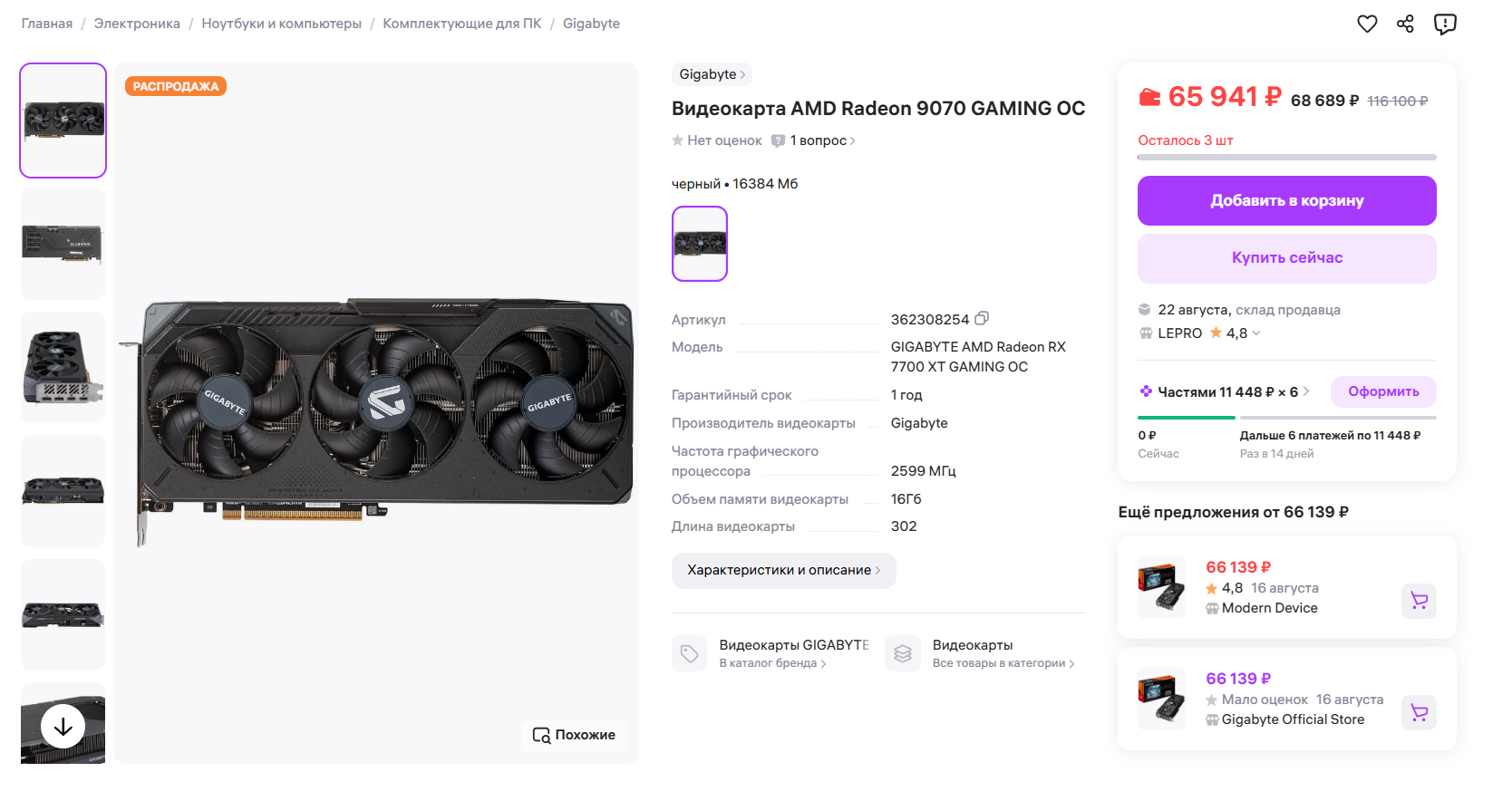Screen dimensions: 1512x801
Task: Add product to favorites with heart icon
Action: 1367,24
